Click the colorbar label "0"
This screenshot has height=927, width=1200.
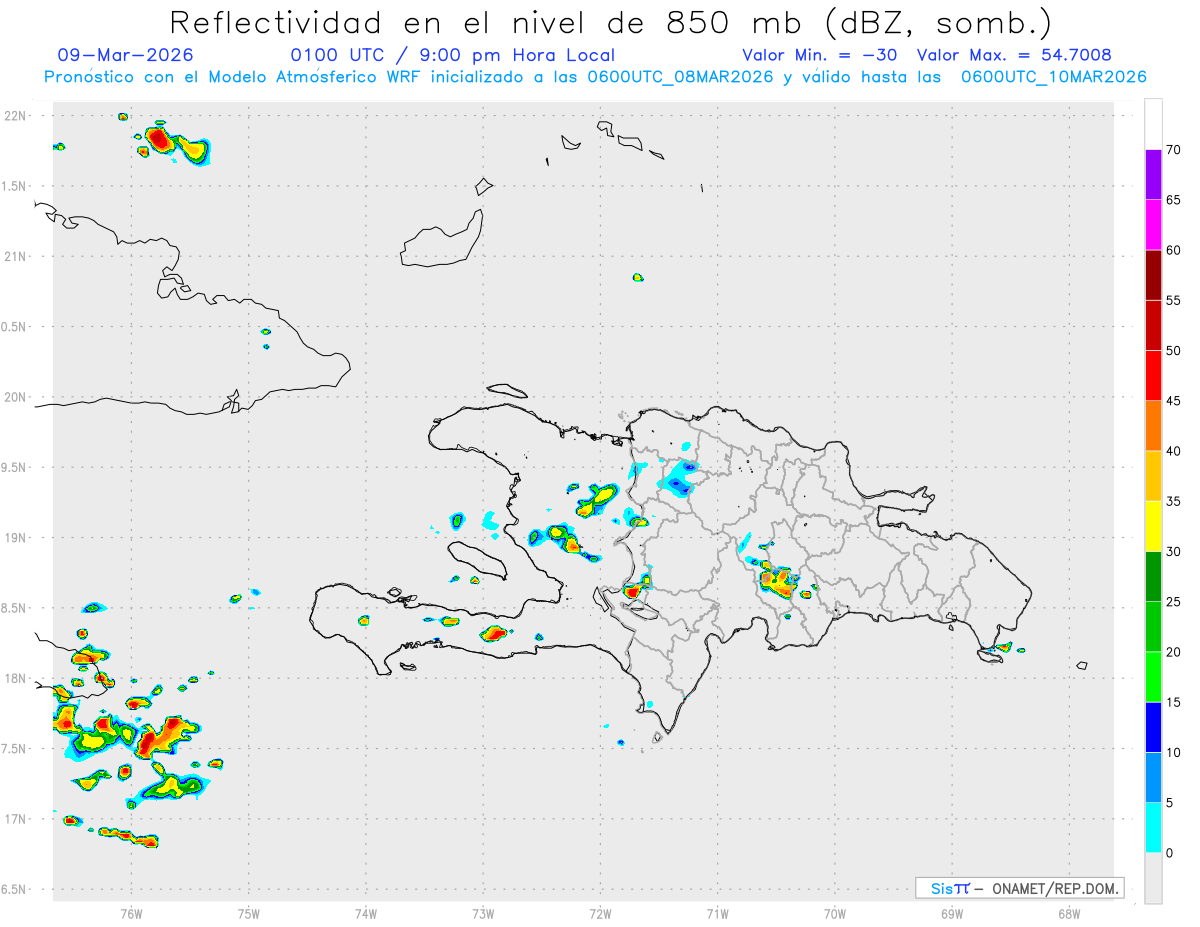[1170, 853]
